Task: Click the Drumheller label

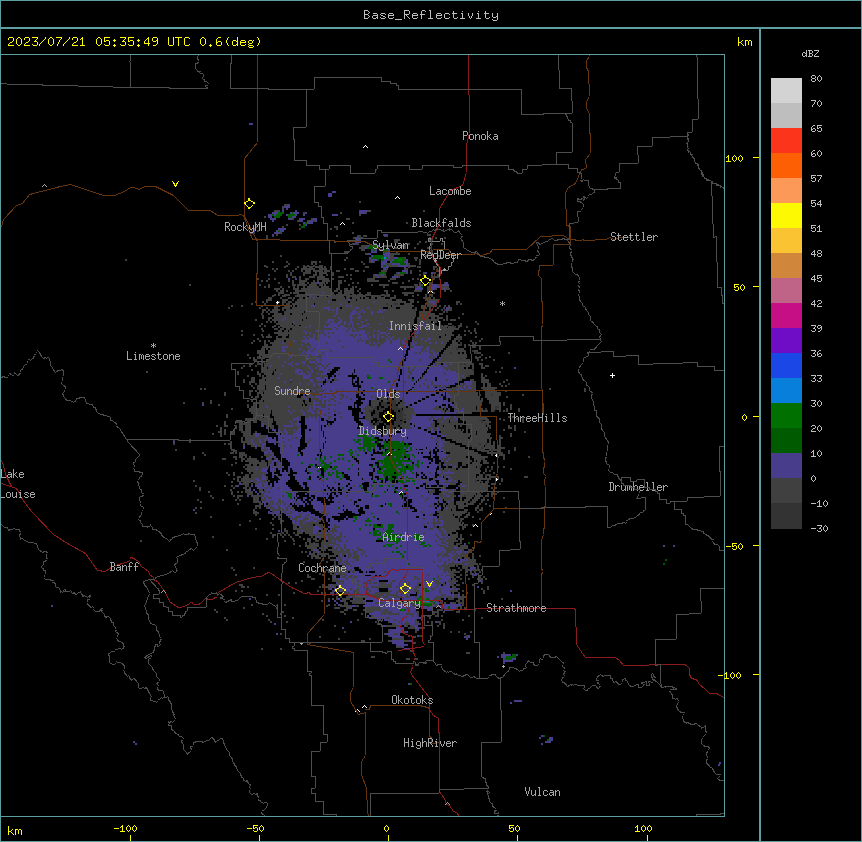Action: coord(638,487)
